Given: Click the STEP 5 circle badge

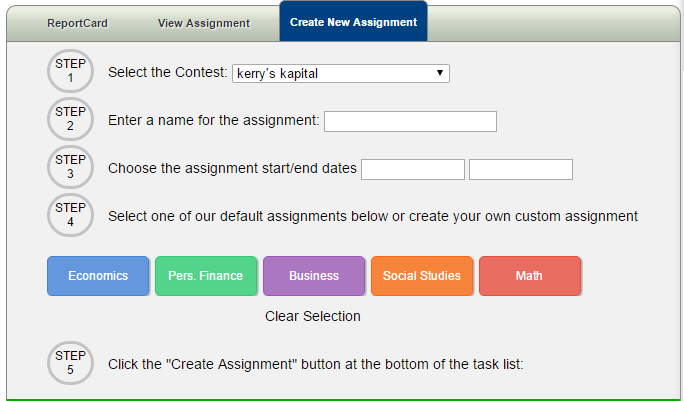Looking at the screenshot, I should [70, 363].
